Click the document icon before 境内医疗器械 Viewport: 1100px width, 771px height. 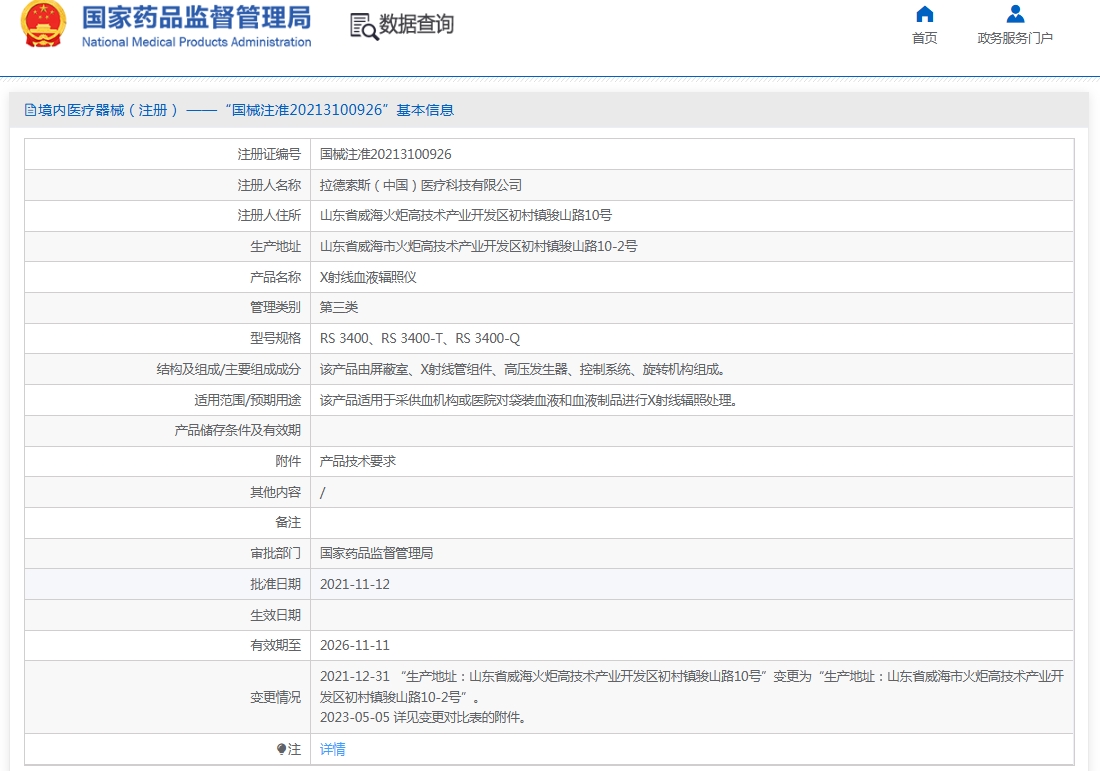[30, 110]
